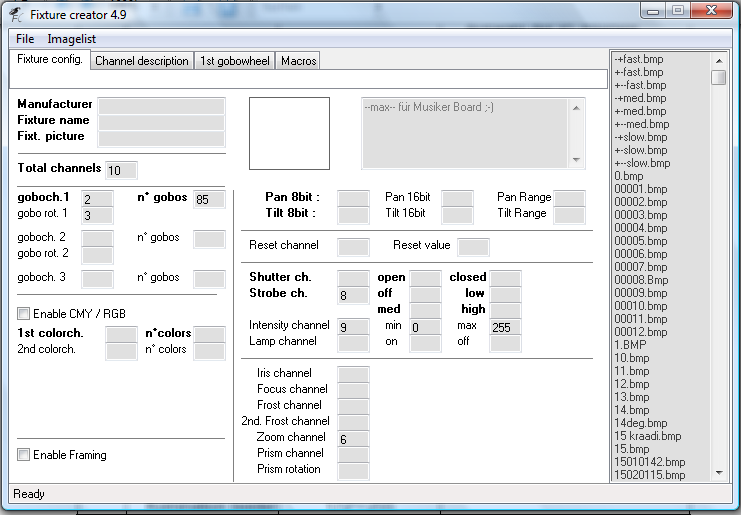Close the Fixture creator window
Viewport: 741px width, 515px height.
point(711,10)
